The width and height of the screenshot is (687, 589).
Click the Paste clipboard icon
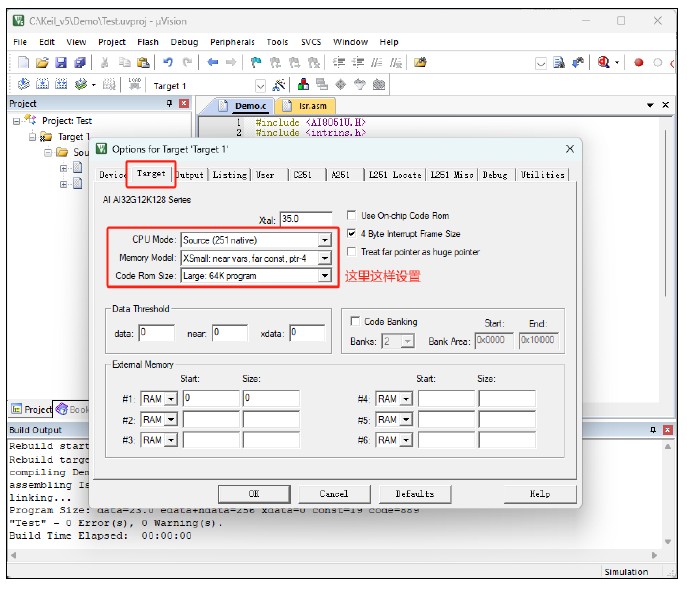coord(143,63)
